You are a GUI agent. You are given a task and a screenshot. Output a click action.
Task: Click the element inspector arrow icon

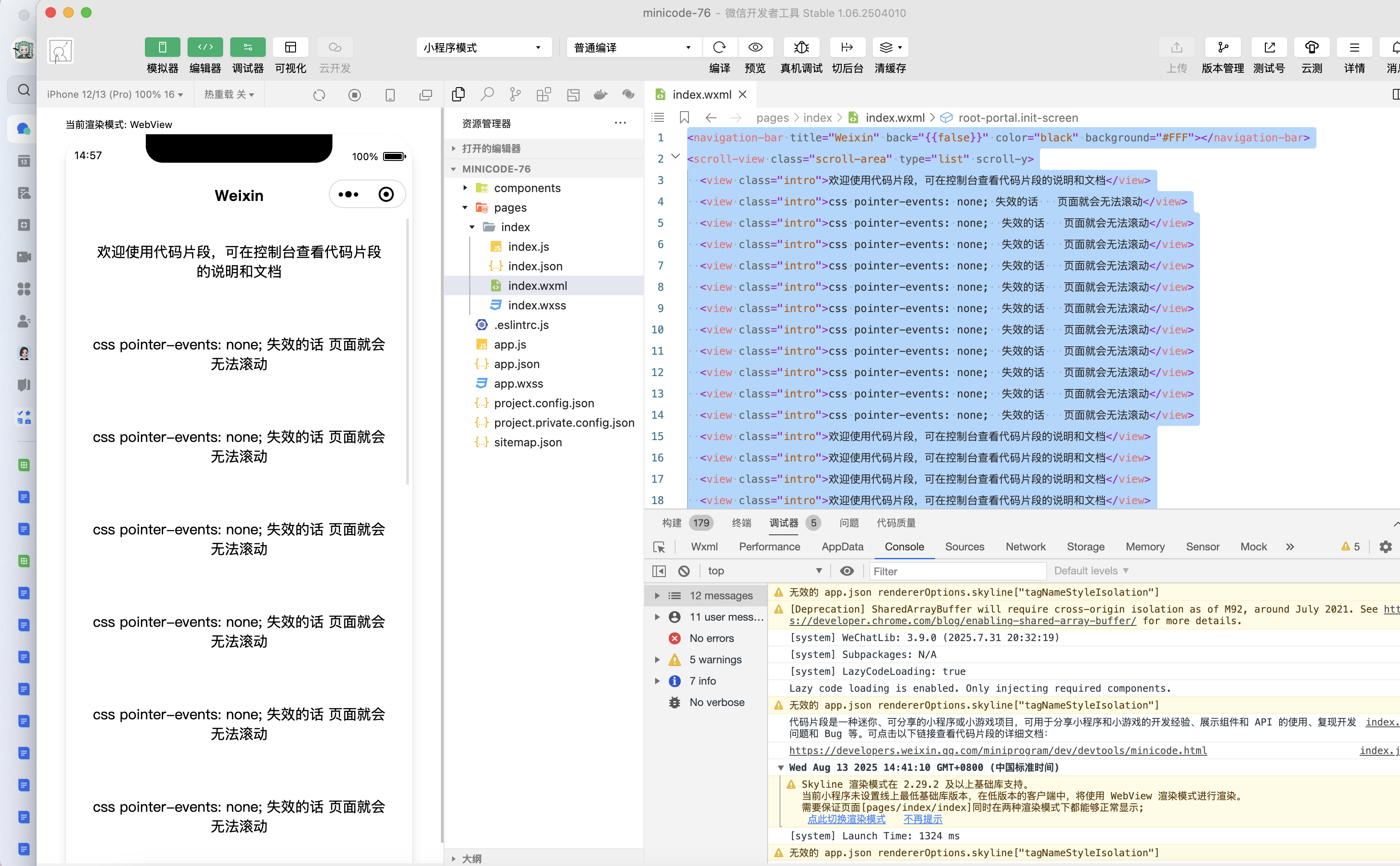(x=659, y=547)
